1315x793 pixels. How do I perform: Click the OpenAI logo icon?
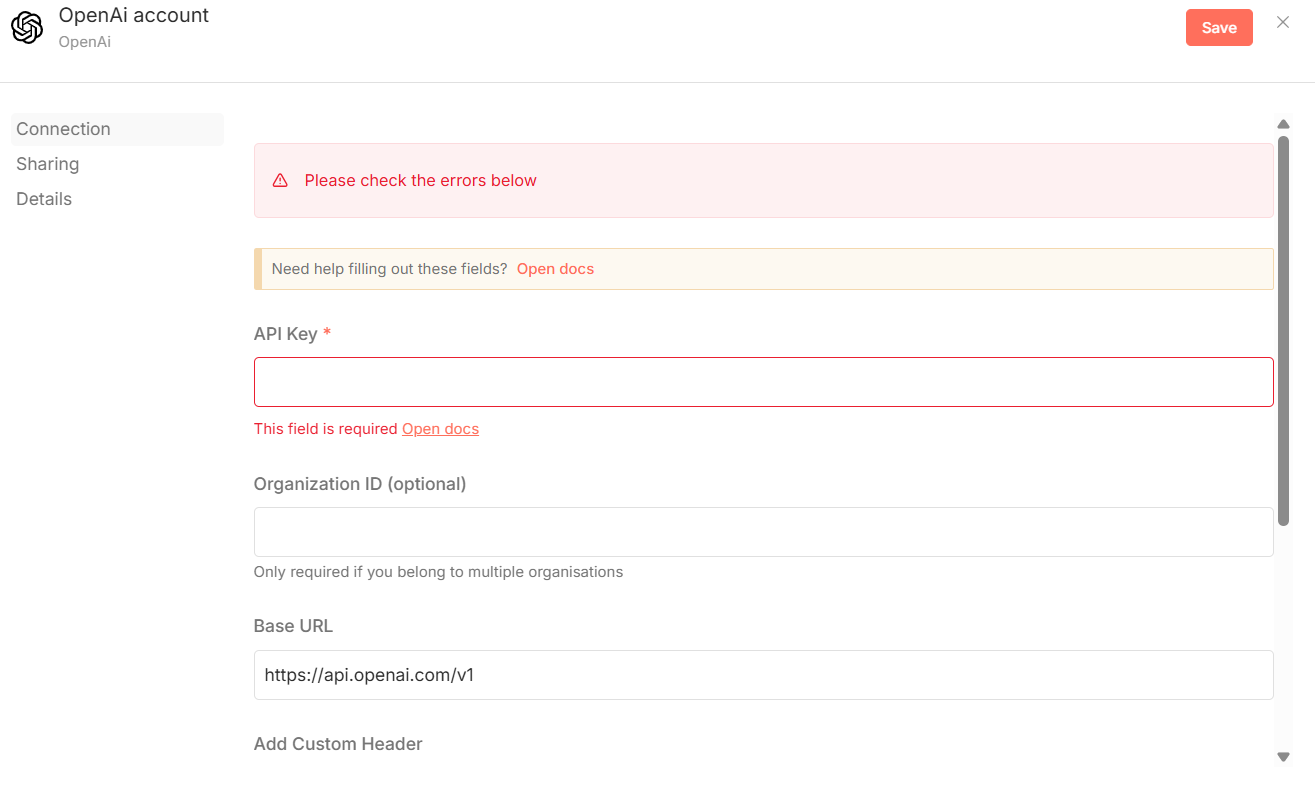[x=27, y=28]
